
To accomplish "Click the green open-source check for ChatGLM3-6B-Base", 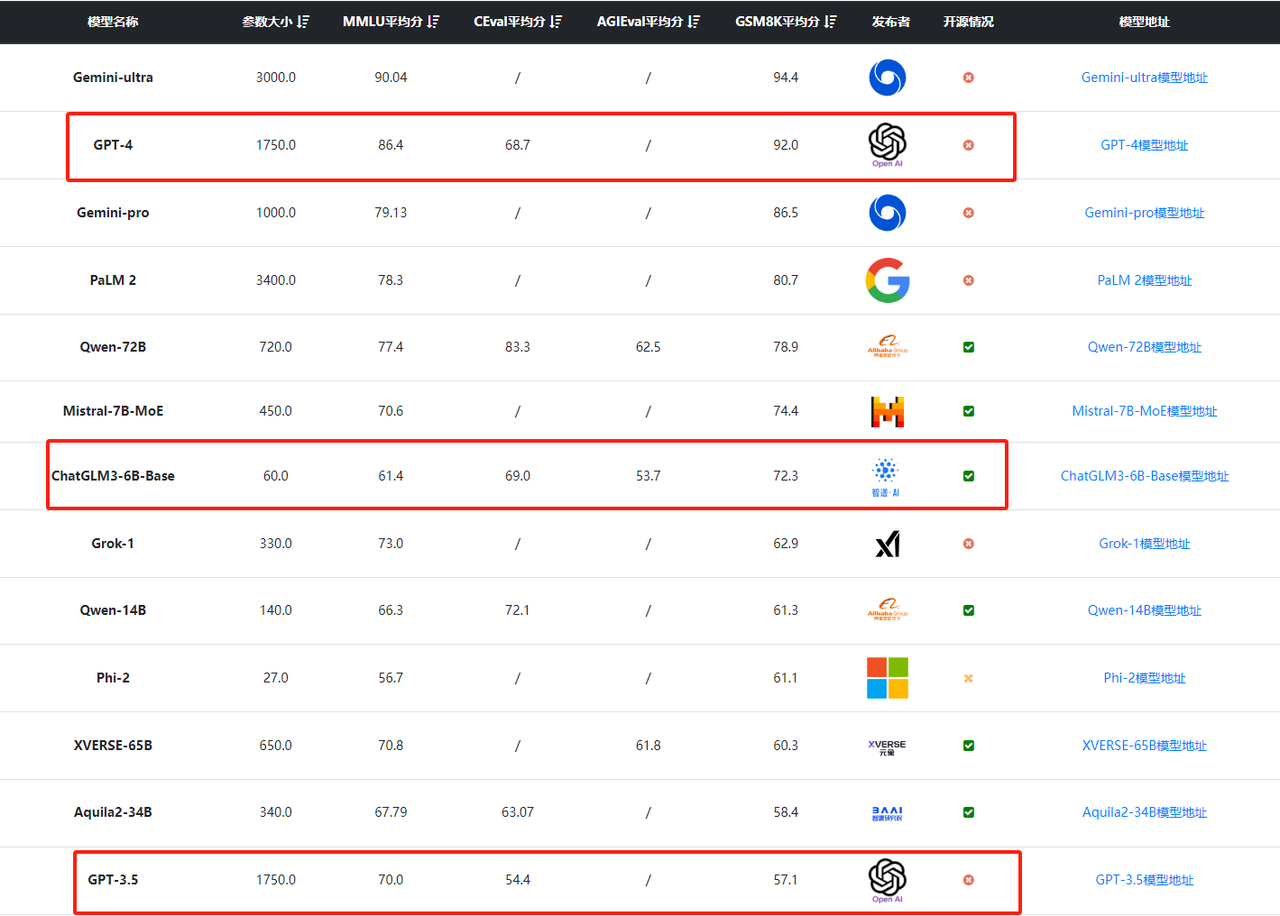I will (x=968, y=476).
